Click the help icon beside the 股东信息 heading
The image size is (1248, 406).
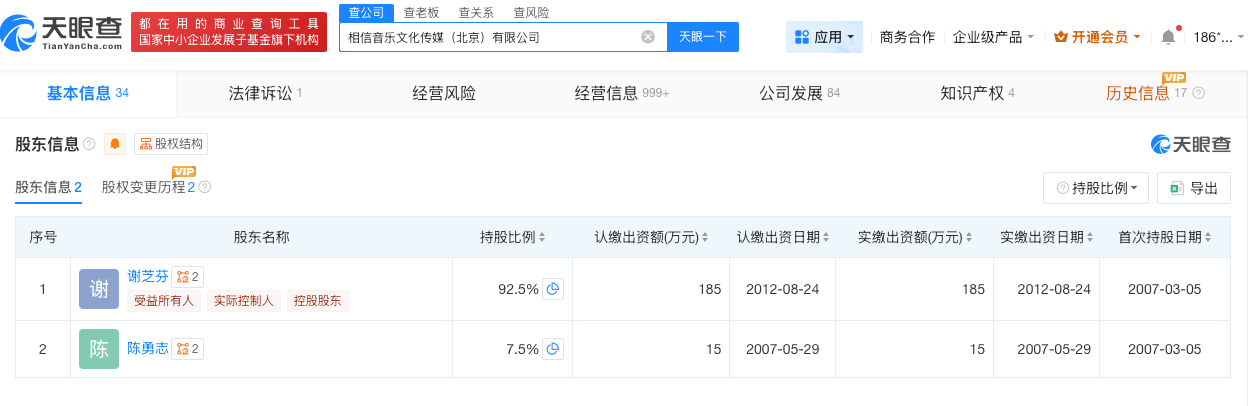click(x=89, y=144)
